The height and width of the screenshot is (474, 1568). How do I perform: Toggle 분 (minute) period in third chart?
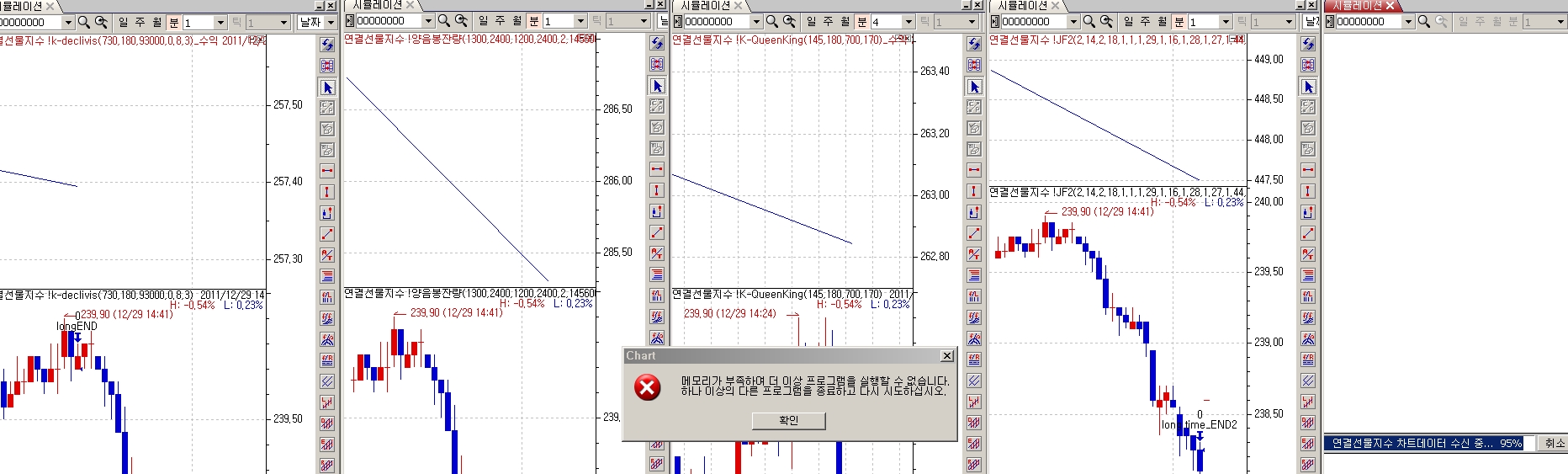[861, 21]
